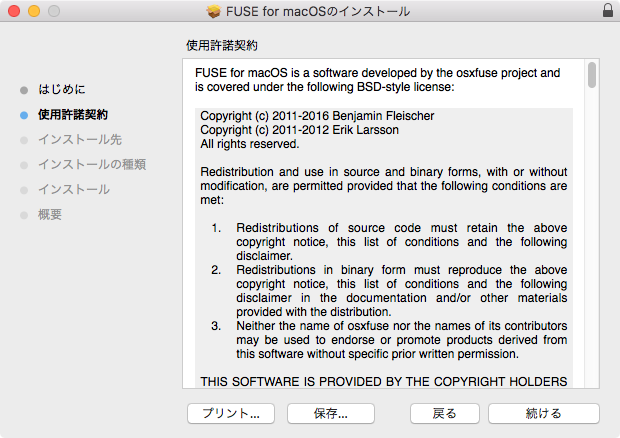Select the はじめに step in sidebar

coord(62,89)
